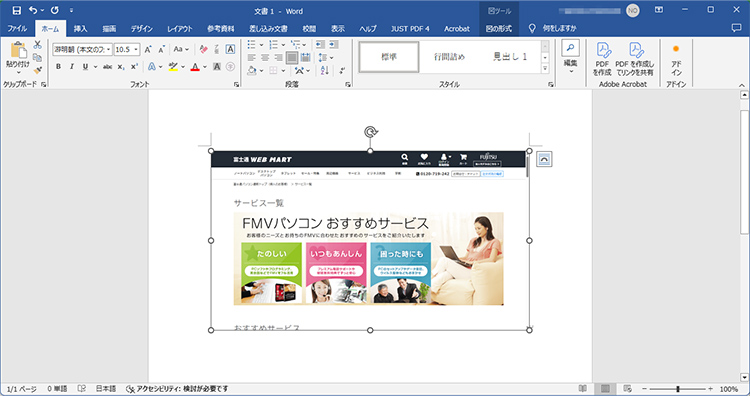Switch to the デザイン tab
750x396 pixels.
click(142, 29)
